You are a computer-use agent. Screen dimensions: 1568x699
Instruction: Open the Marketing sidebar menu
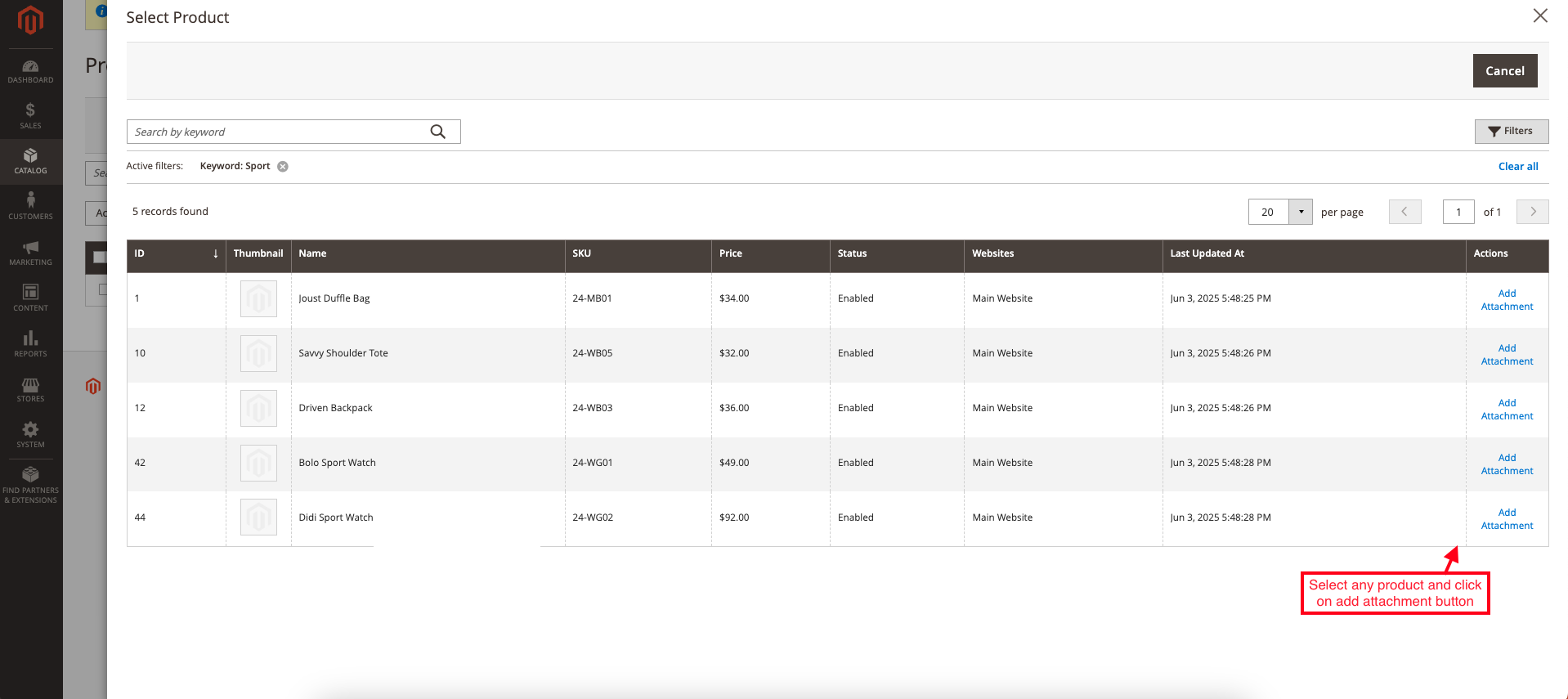tap(30, 253)
